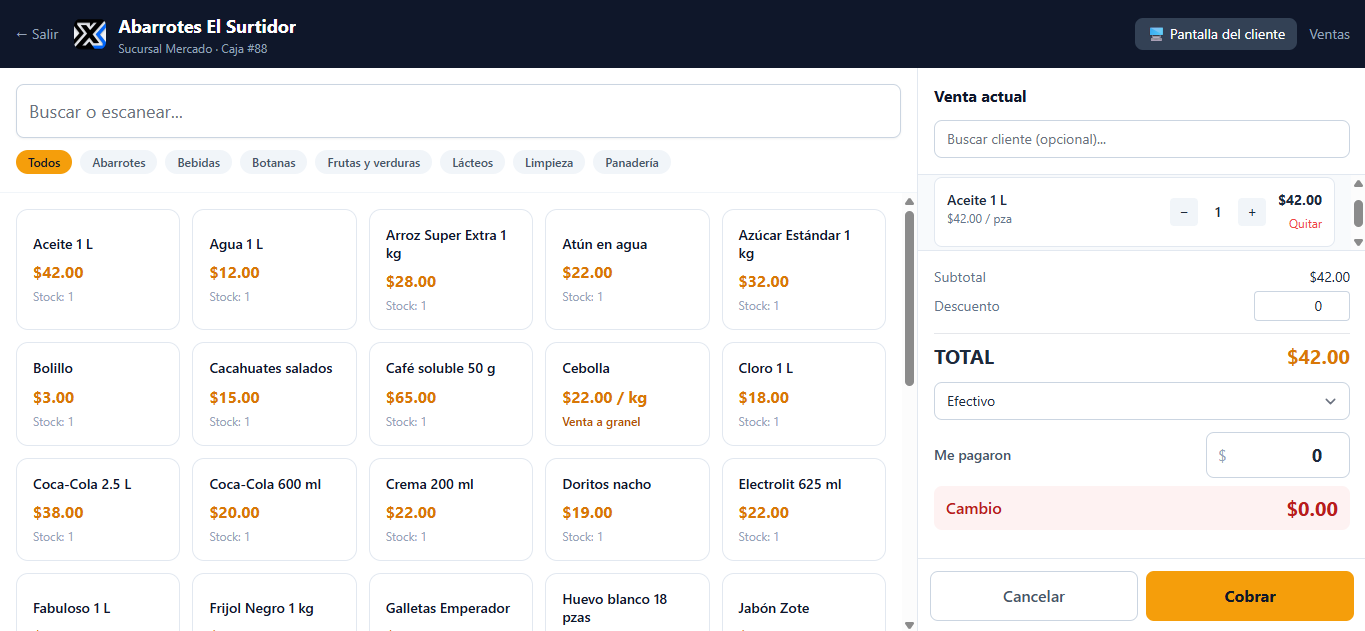1365x631 pixels.
Task: Add Frijol Negro 1 kg product
Action: (x=274, y=602)
